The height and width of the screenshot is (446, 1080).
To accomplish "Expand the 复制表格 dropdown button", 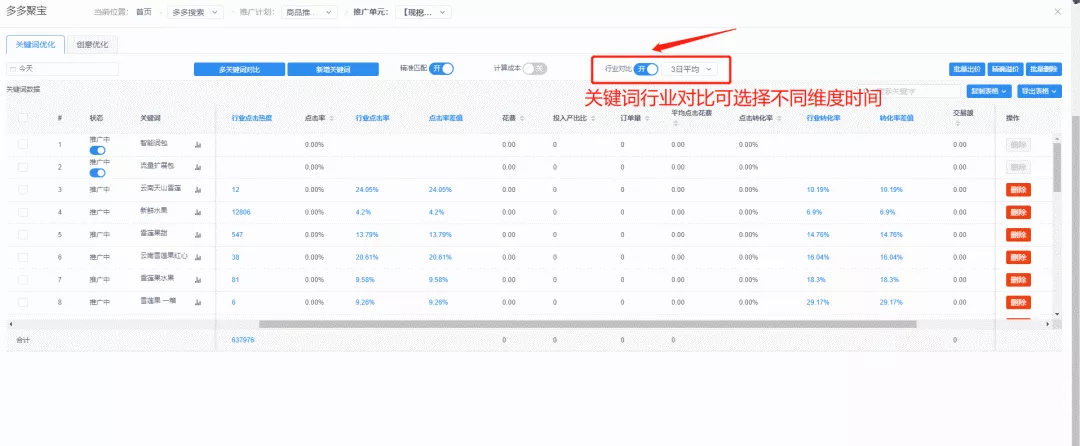I will click(x=989, y=91).
